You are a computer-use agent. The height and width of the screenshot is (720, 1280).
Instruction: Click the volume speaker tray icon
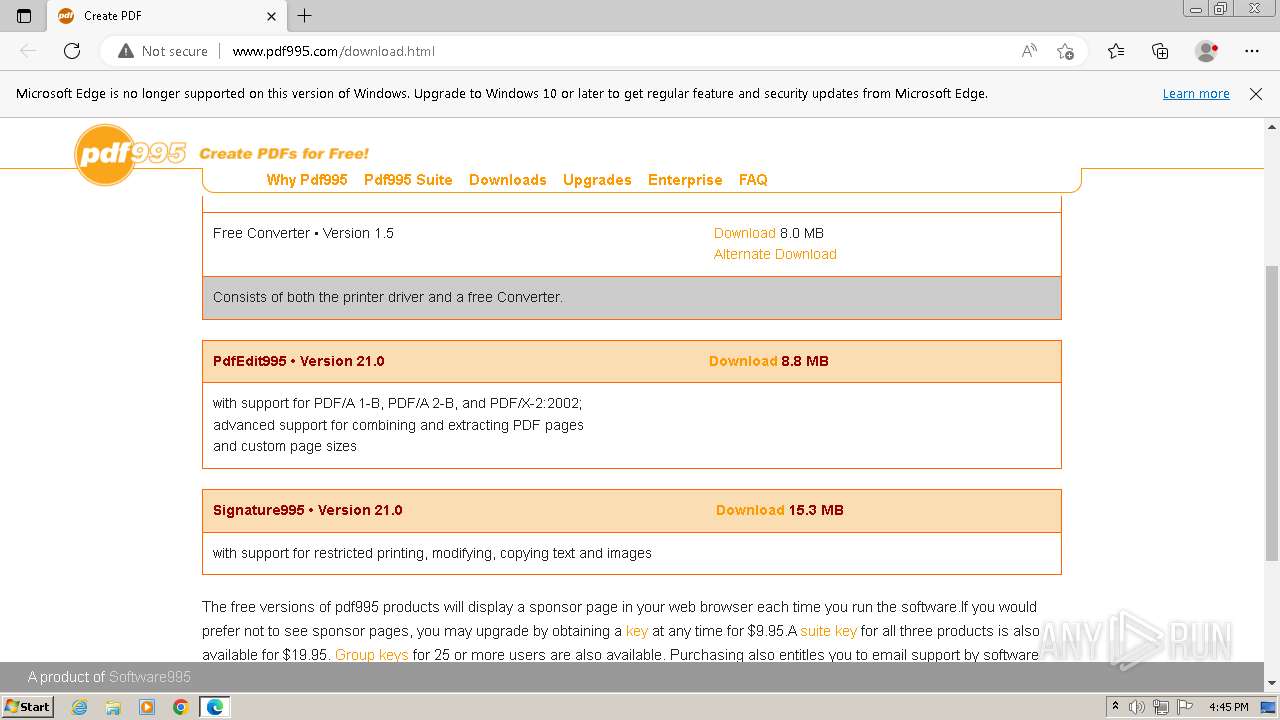(x=1137, y=707)
